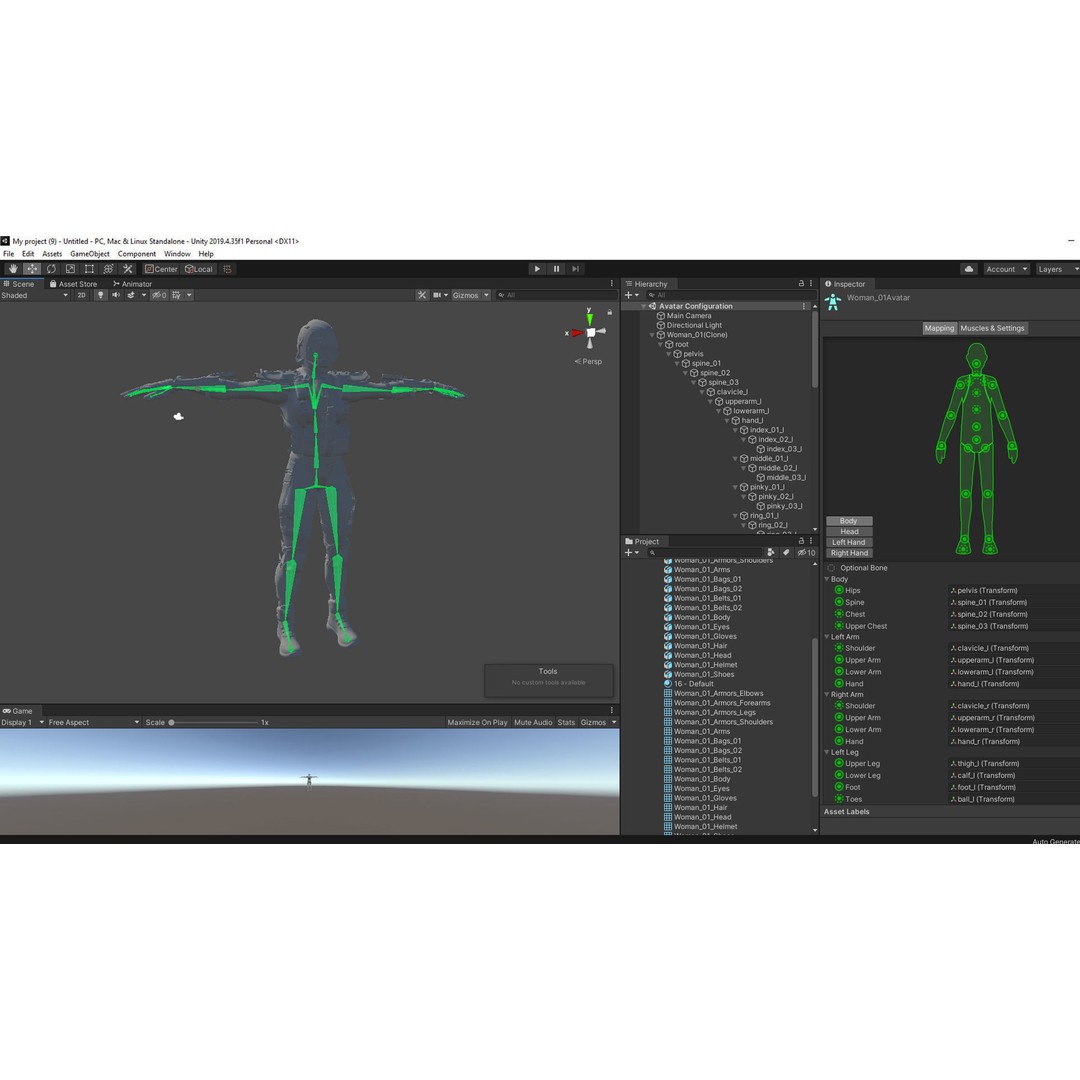Screen dimensions: 1080x1080
Task: Toggle Mute Audio in Game view
Action: coord(533,723)
